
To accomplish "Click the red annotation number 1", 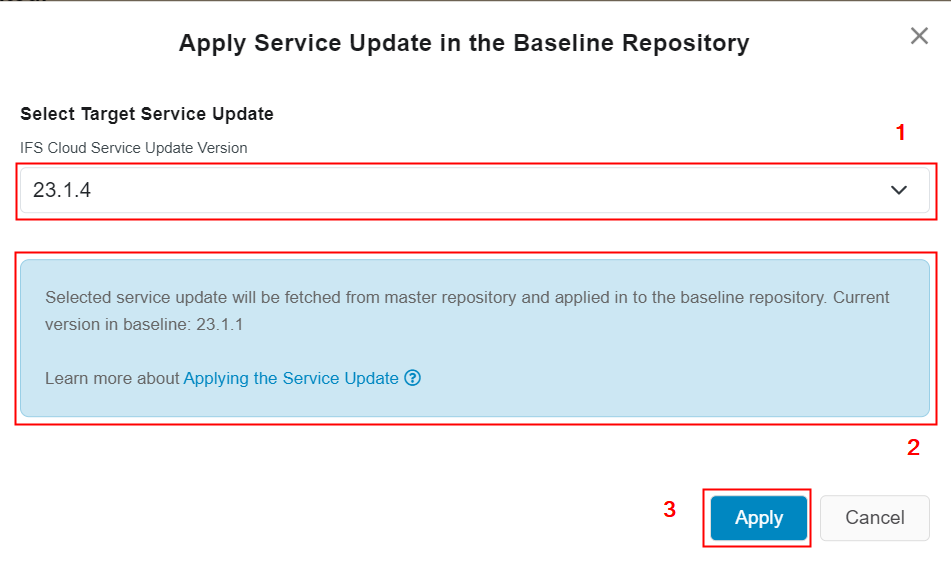I will coord(900,133).
